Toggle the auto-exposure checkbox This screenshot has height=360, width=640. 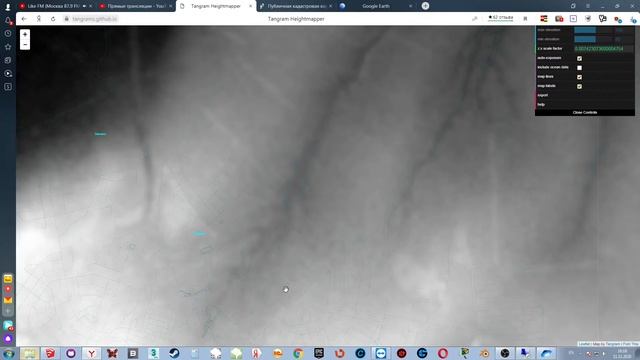[579, 58]
